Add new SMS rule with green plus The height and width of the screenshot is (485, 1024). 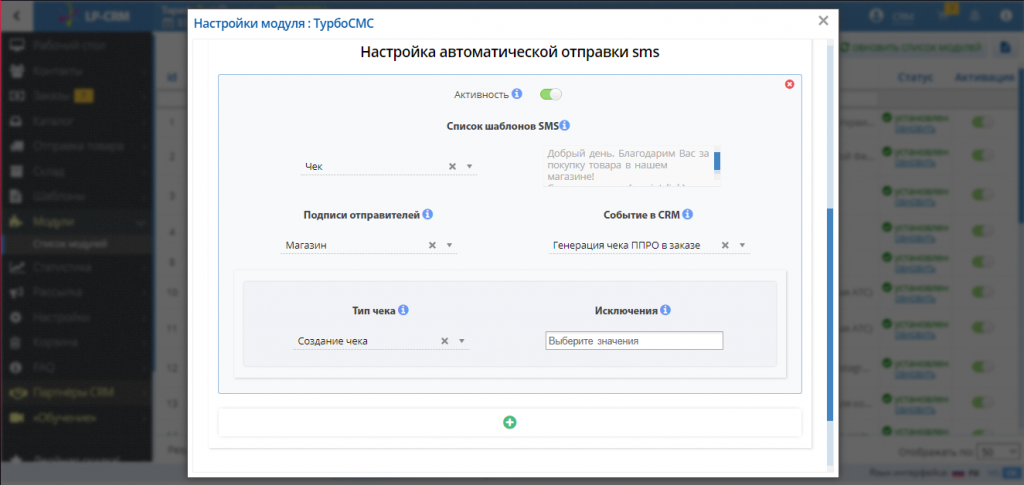pos(509,422)
